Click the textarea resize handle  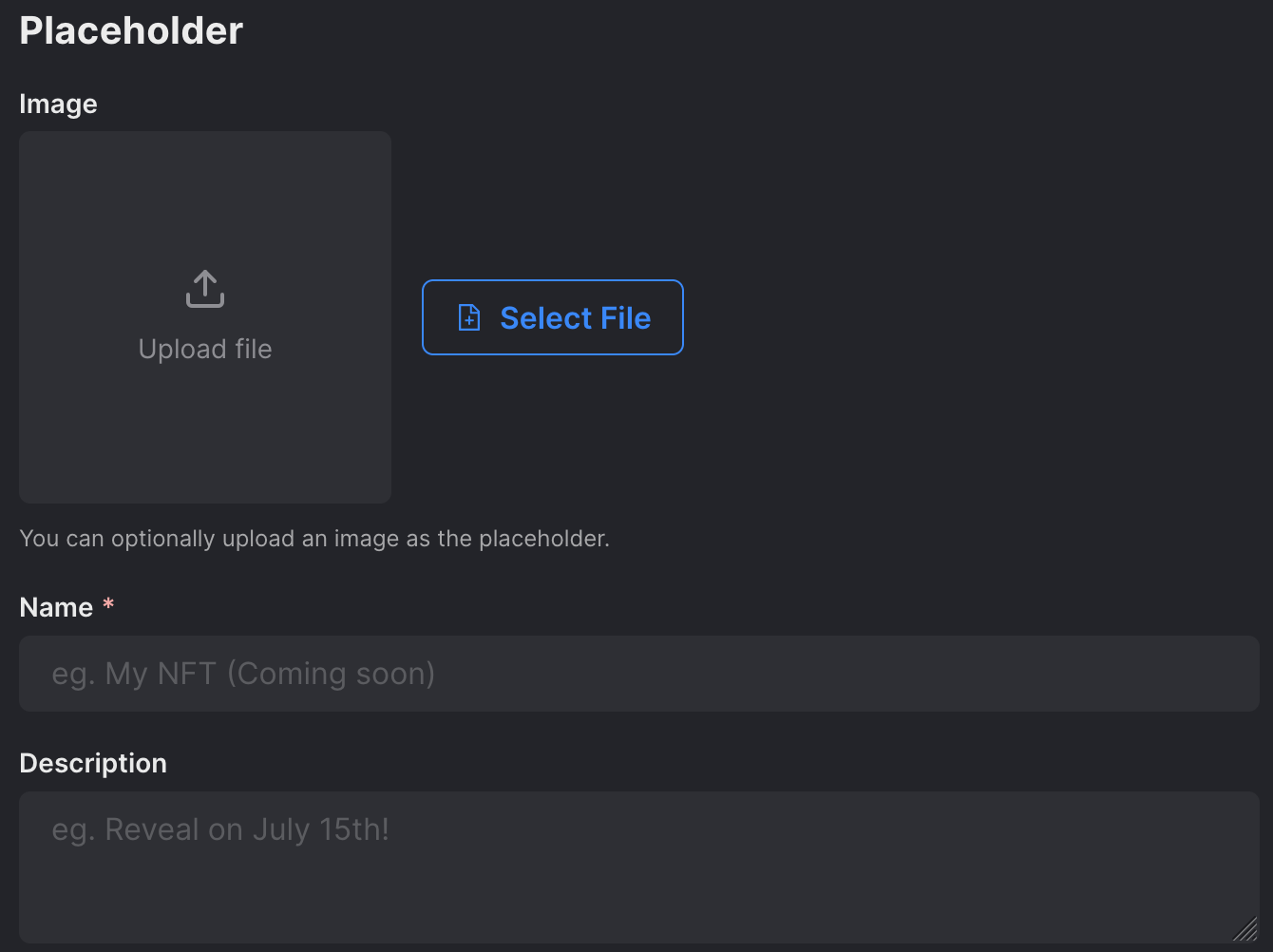pos(1245,926)
